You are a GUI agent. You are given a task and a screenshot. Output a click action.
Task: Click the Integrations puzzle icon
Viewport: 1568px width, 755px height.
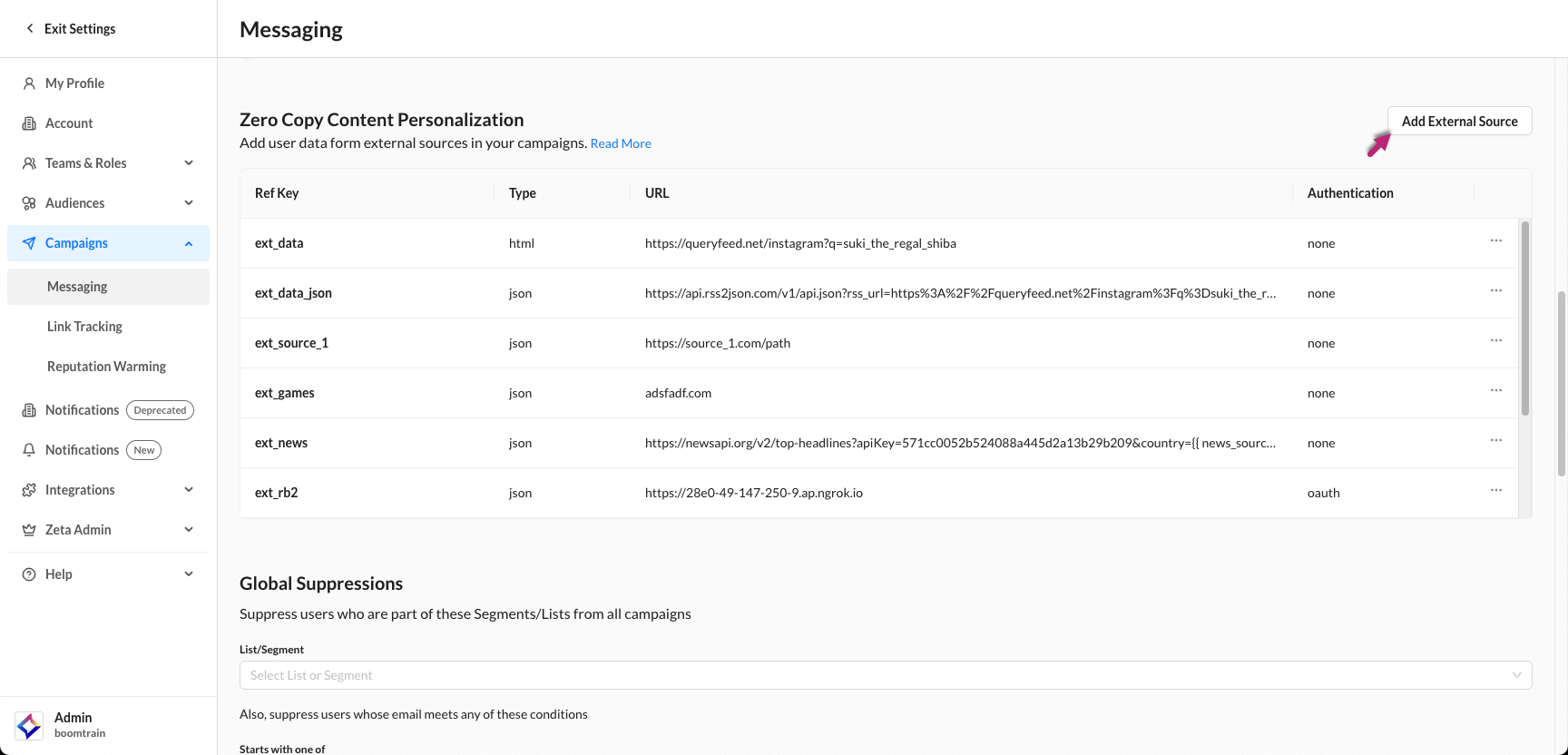point(29,490)
